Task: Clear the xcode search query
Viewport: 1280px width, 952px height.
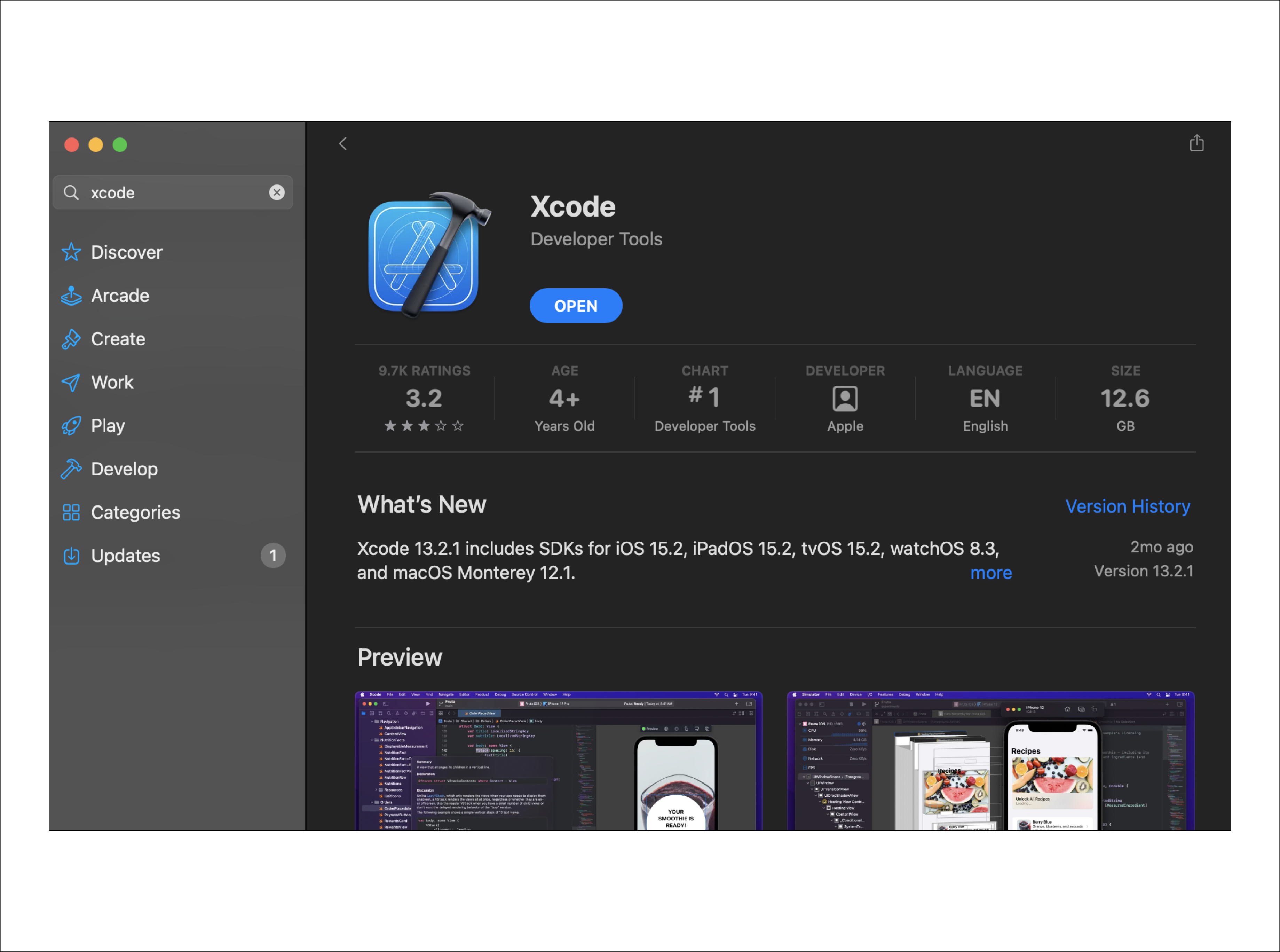Action: point(277,192)
